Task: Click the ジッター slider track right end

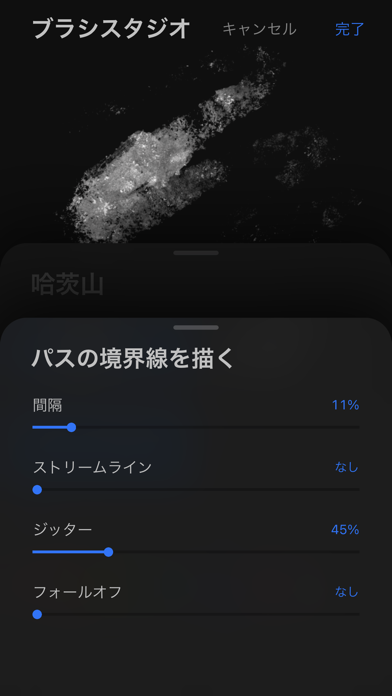Action: click(x=358, y=552)
